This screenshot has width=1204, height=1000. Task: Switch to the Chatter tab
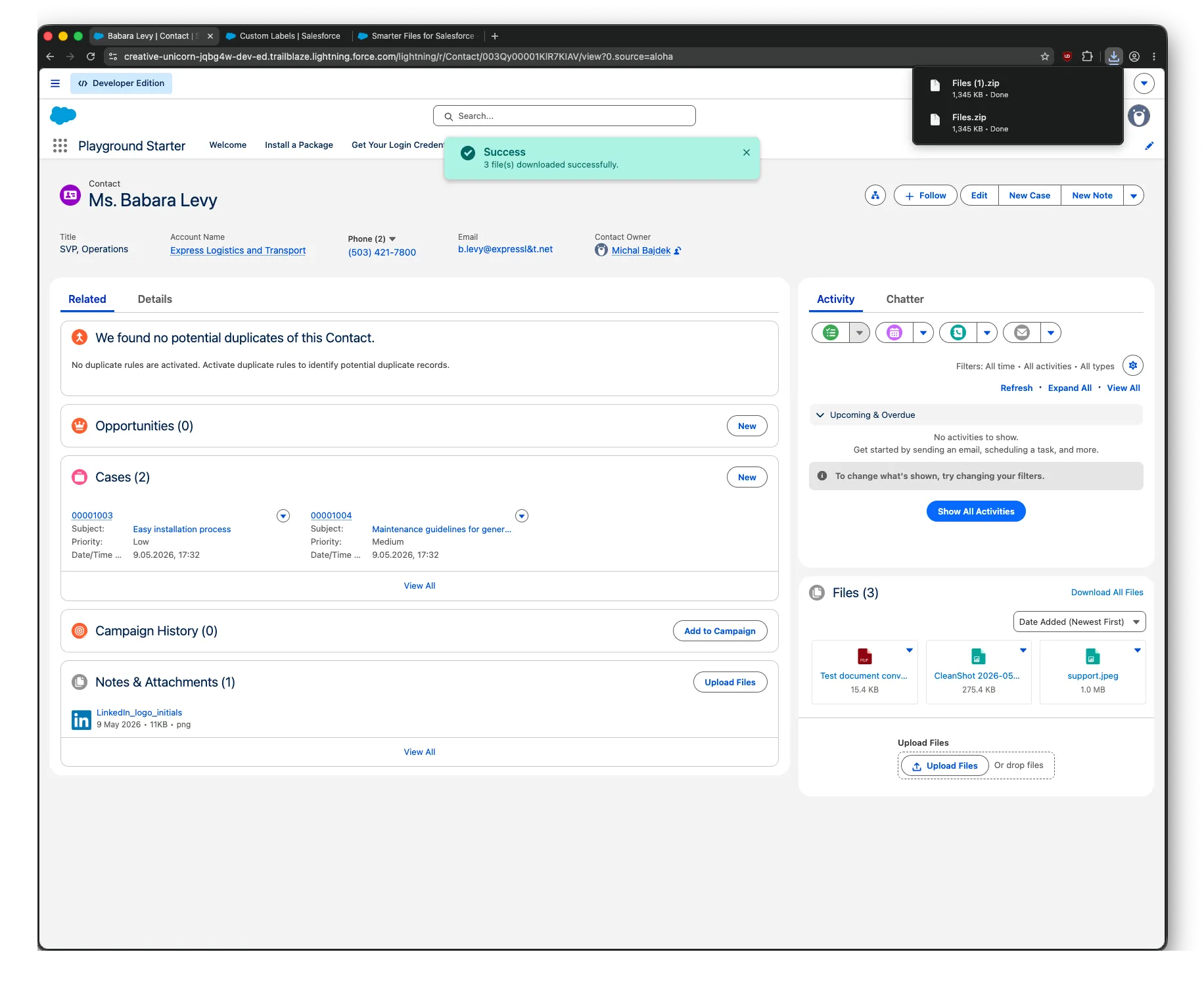[x=904, y=299]
